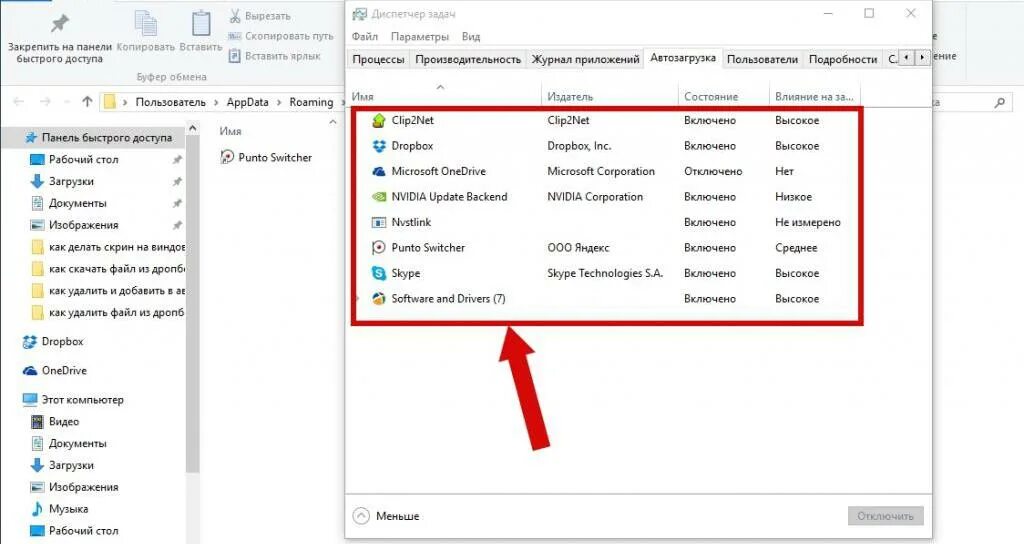
Task: Click the Dropbox icon in Explorer sidebar
Action: 29,342
